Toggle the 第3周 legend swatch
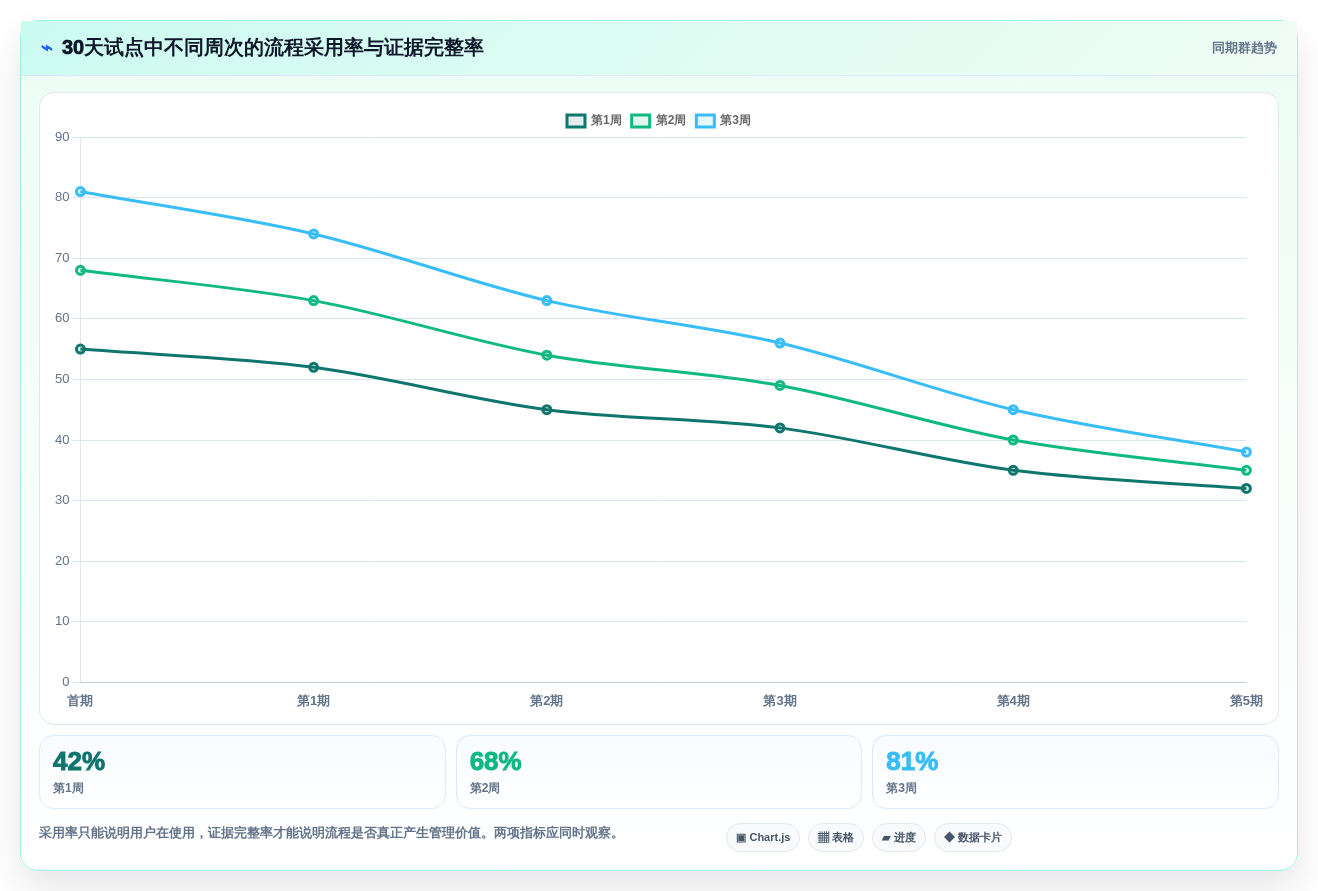The image size is (1318, 891). pos(705,121)
